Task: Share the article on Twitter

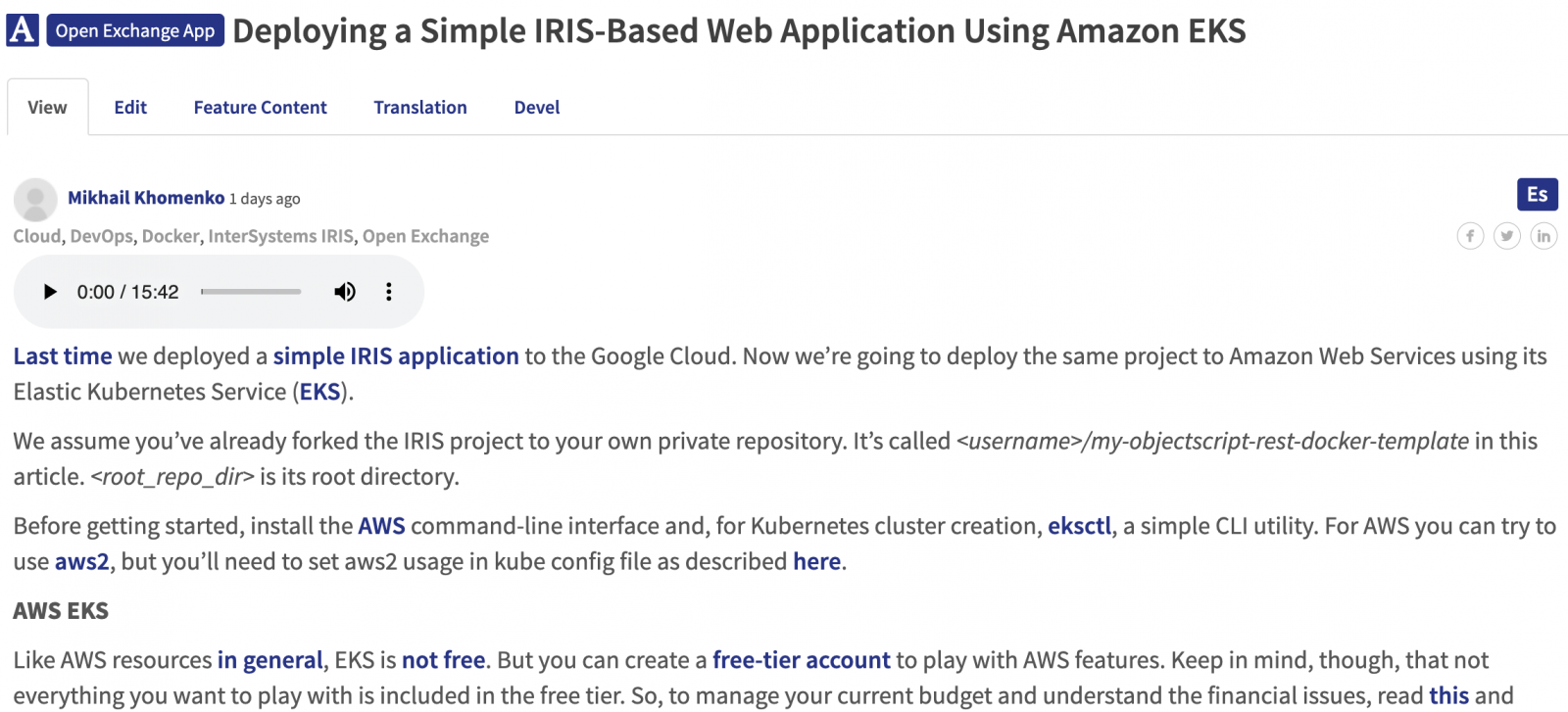Action: (1507, 236)
